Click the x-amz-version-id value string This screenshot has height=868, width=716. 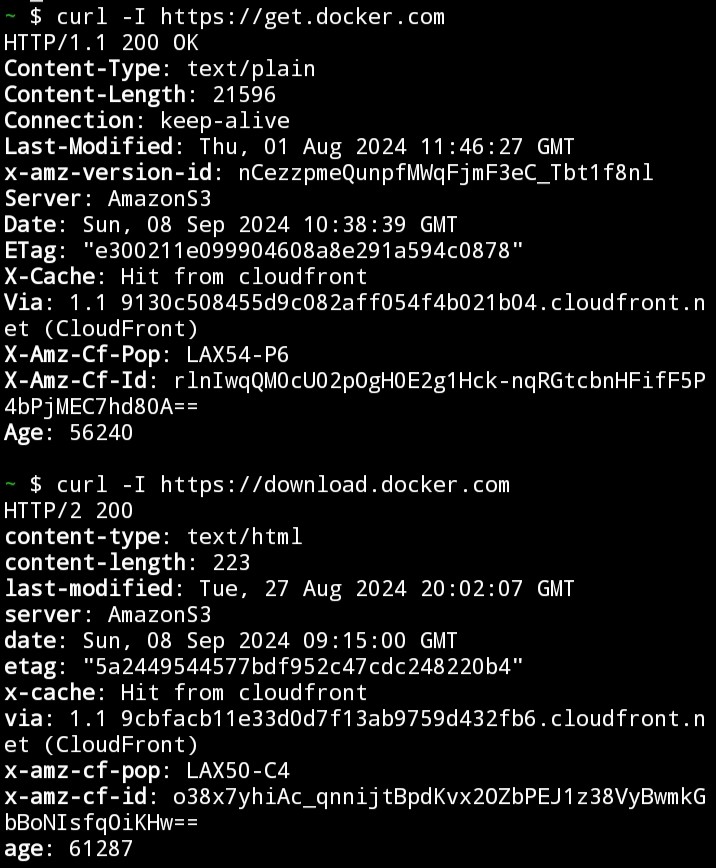[x=446, y=173]
